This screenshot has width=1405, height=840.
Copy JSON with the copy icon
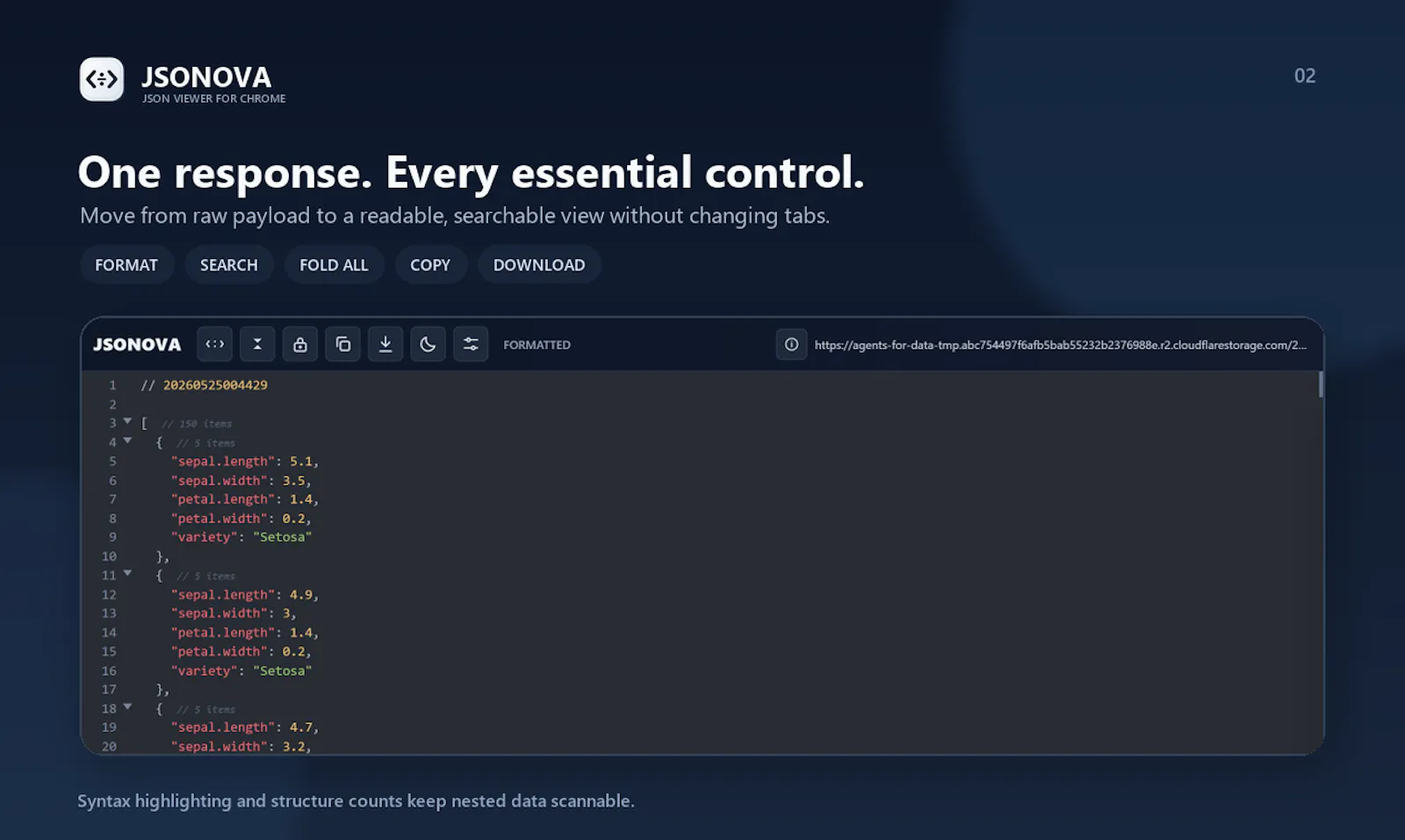[x=342, y=344]
